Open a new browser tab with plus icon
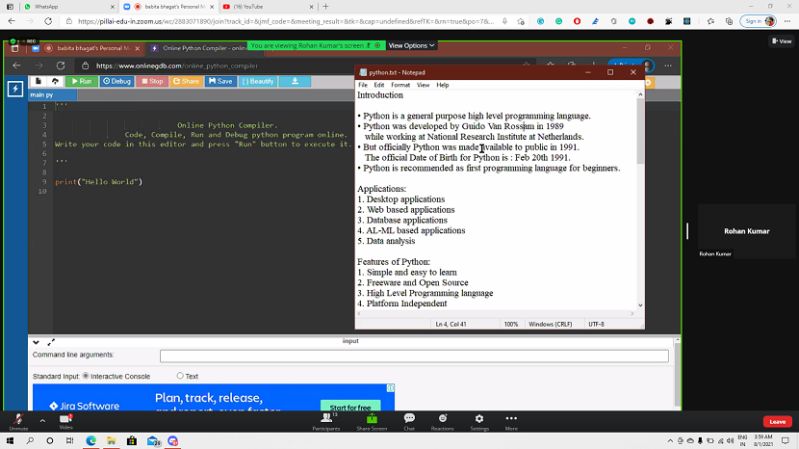The width and height of the screenshot is (799, 449). [326, 7]
